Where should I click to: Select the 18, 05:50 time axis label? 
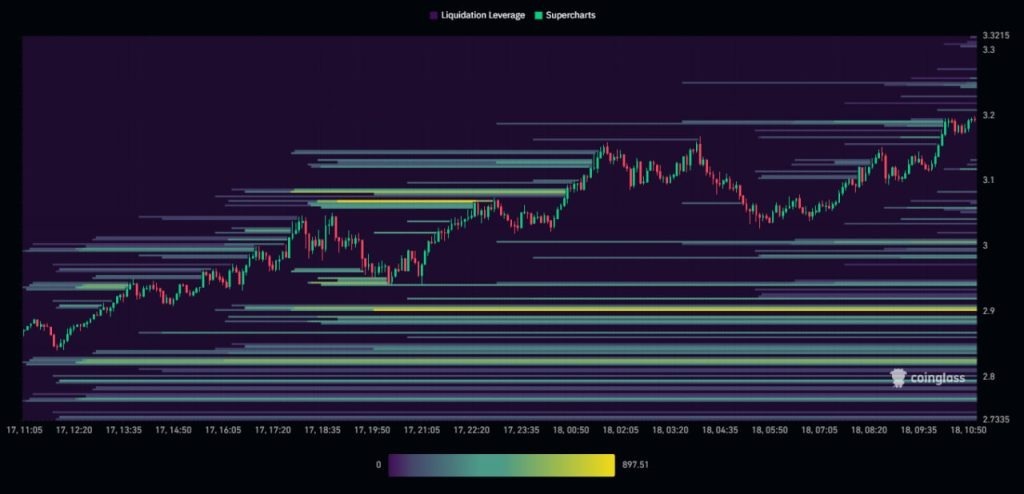point(769,430)
